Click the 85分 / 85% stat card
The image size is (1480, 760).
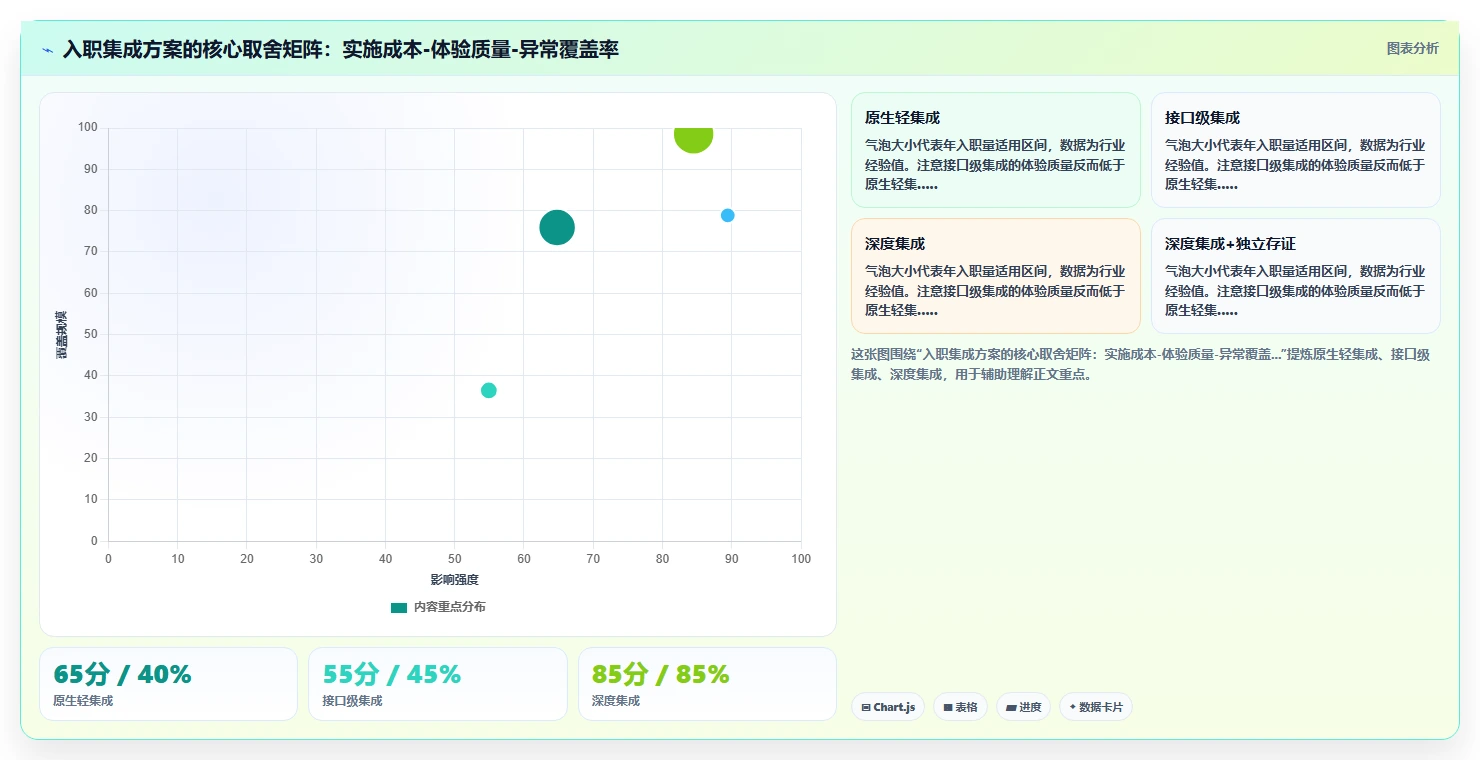coord(707,684)
